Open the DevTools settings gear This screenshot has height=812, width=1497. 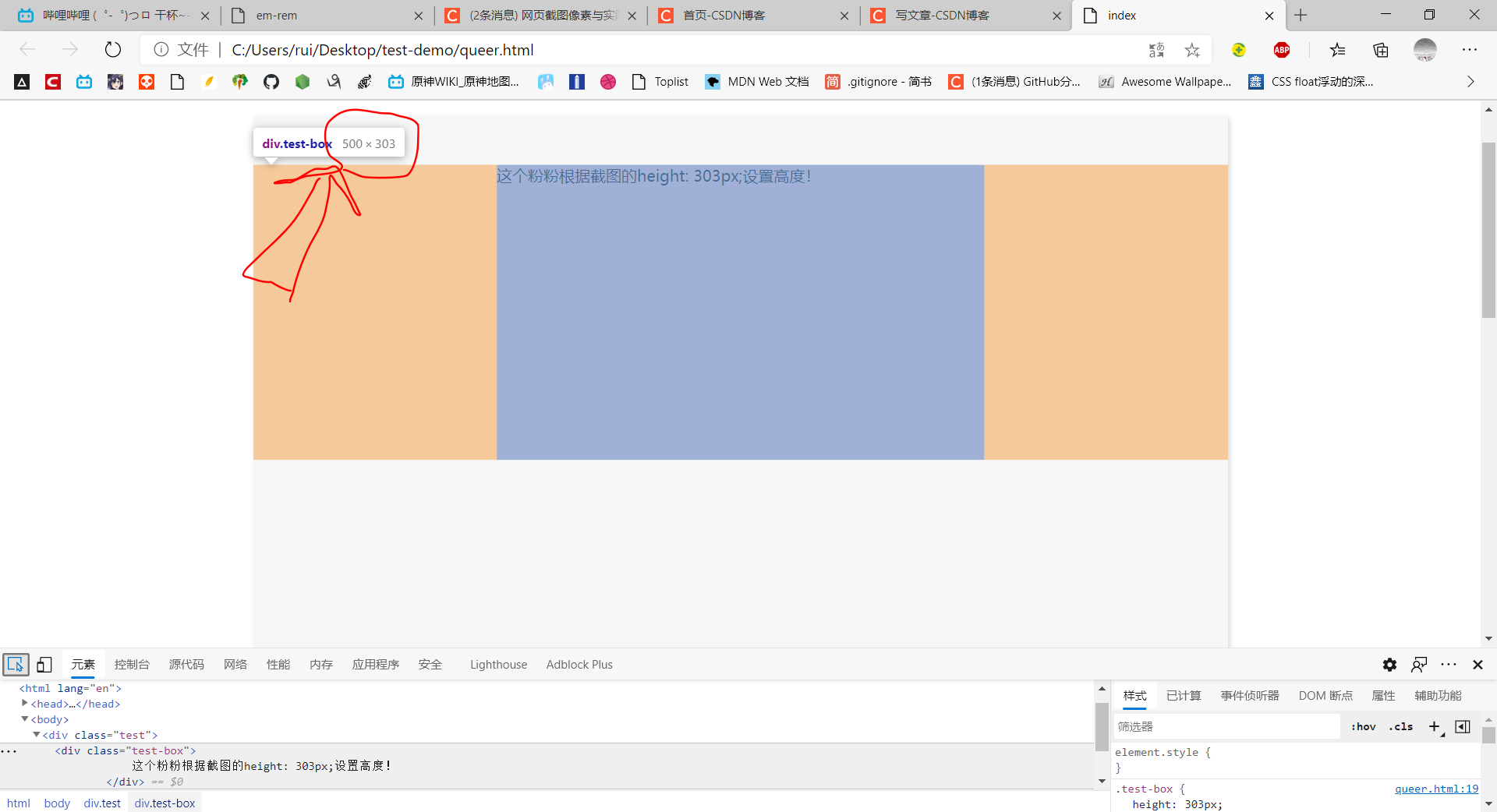(1389, 665)
